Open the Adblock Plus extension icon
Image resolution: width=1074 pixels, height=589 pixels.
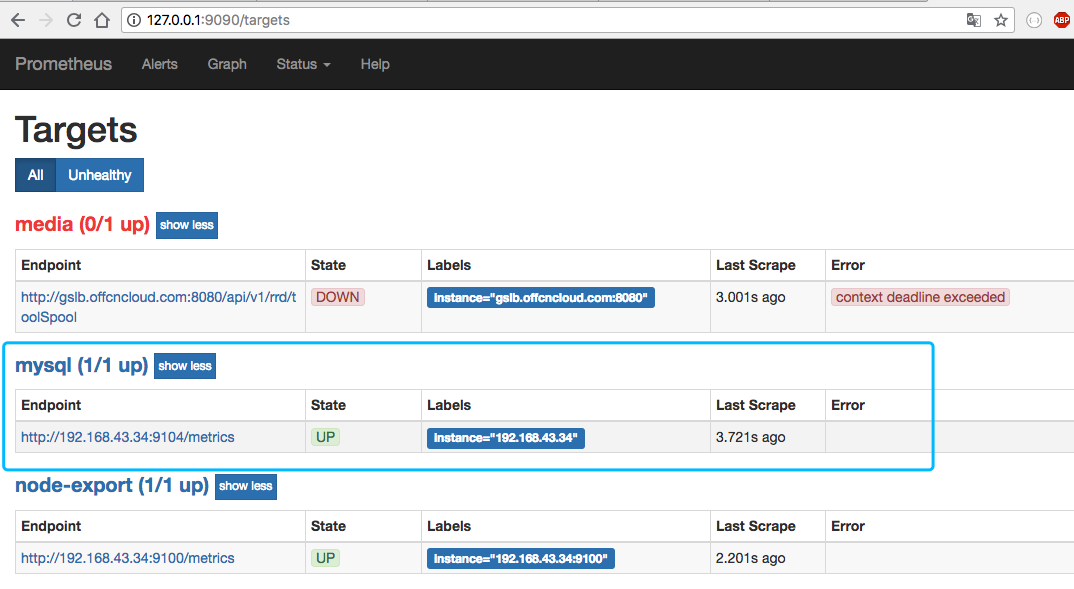1062,21
